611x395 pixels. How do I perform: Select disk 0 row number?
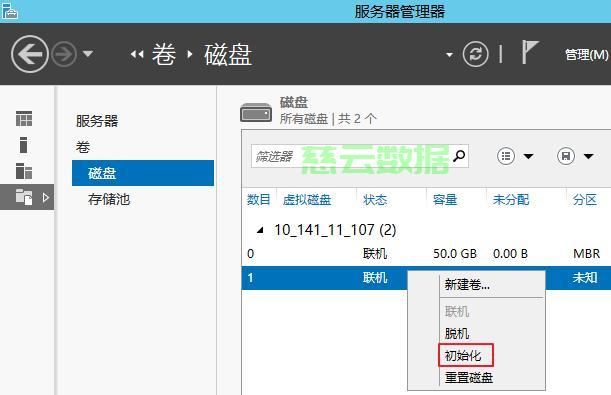pos(251,254)
